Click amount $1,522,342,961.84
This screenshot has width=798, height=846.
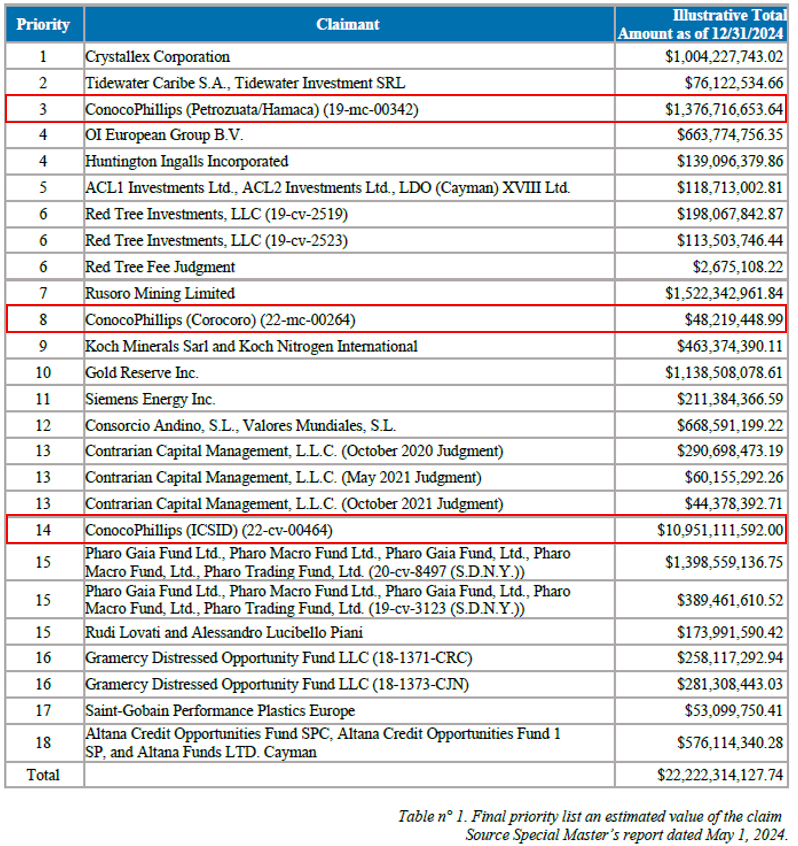click(x=724, y=294)
